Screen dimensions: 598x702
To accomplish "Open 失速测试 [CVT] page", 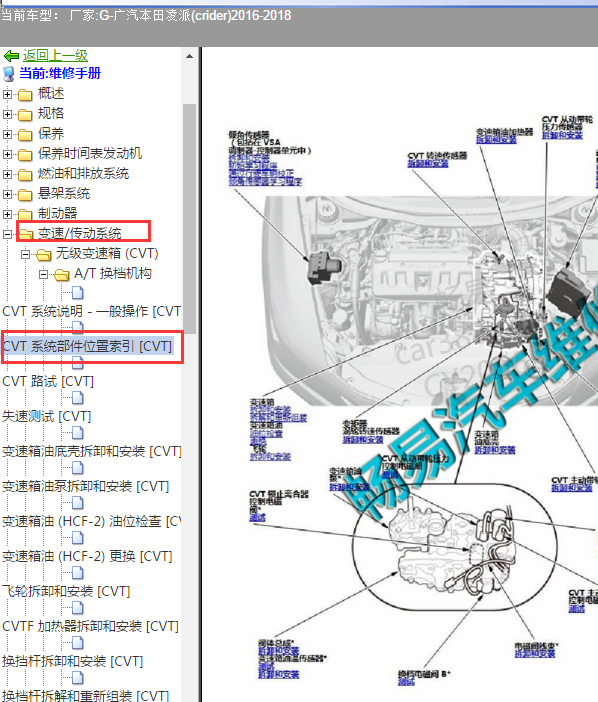I will point(47,416).
